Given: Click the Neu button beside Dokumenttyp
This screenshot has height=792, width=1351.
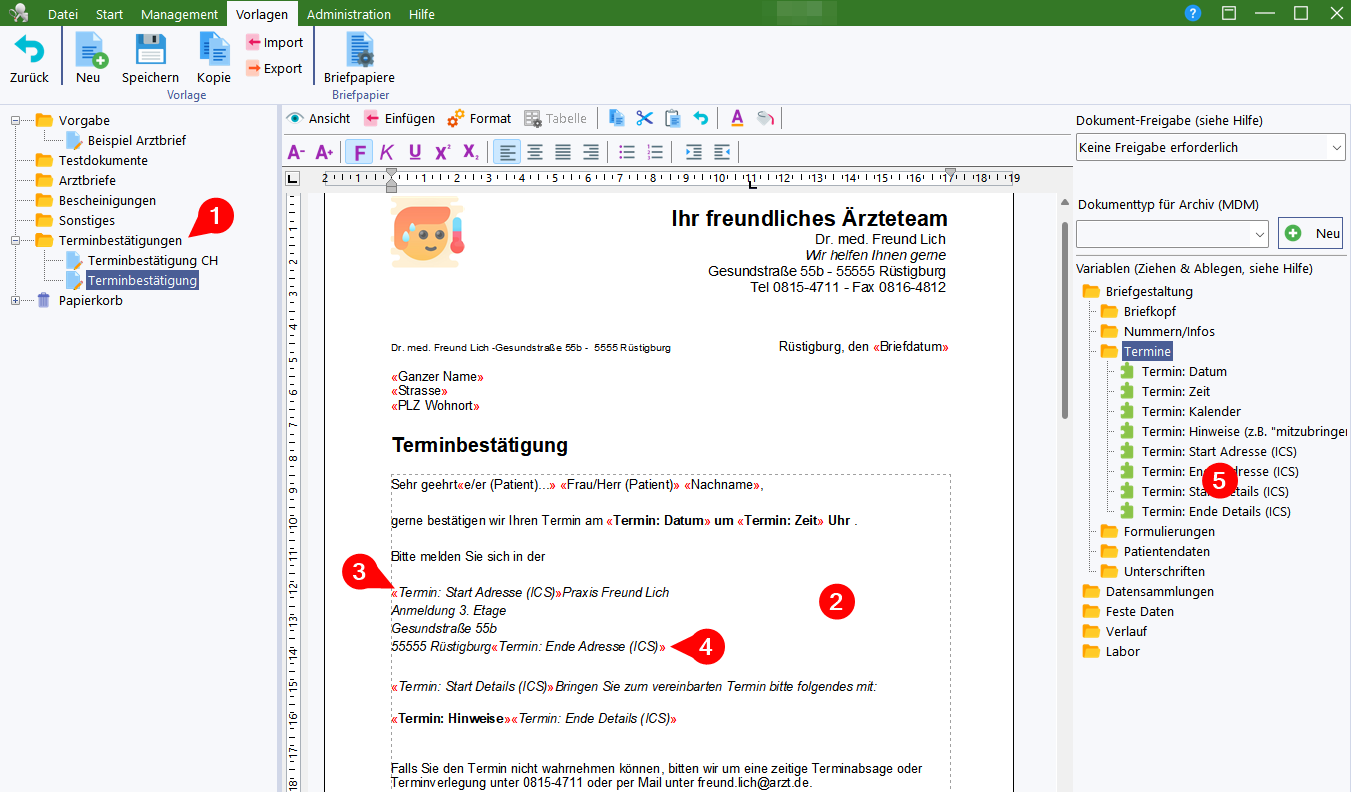Looking at the screenshot, I should 1311,233.
